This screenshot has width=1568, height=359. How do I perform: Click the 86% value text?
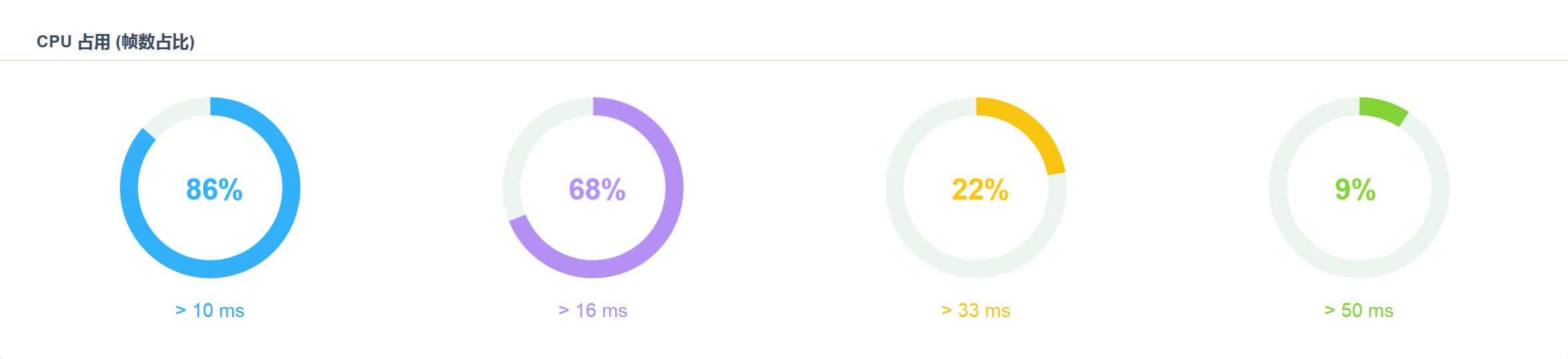214,190
